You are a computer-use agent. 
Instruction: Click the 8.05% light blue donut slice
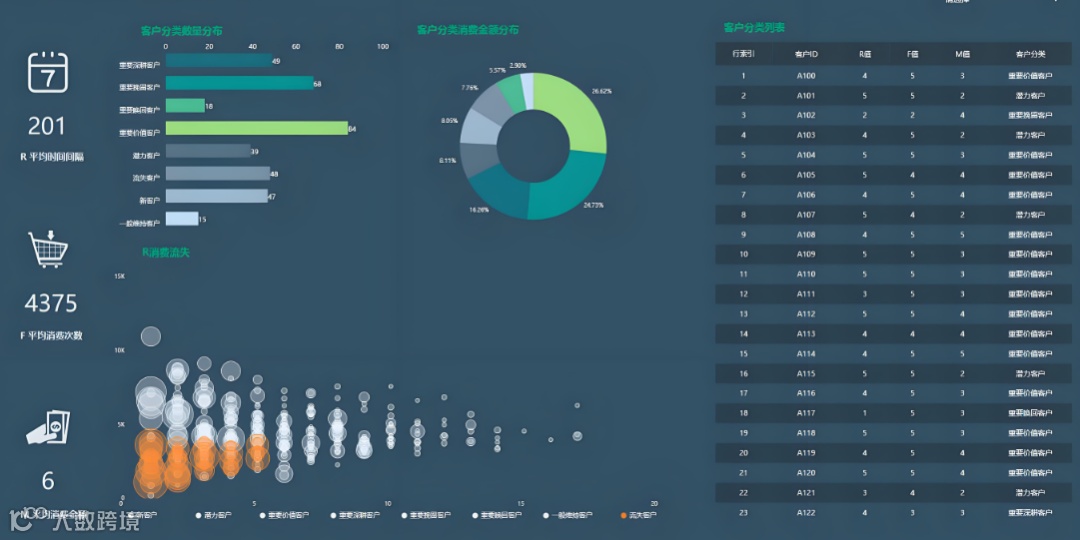tap(479, 127)
